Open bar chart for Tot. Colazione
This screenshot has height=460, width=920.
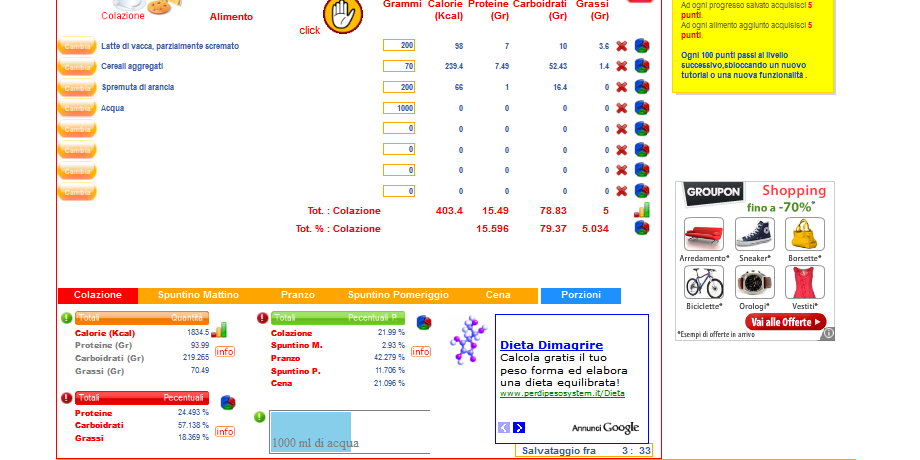click(x=642, y=210)
